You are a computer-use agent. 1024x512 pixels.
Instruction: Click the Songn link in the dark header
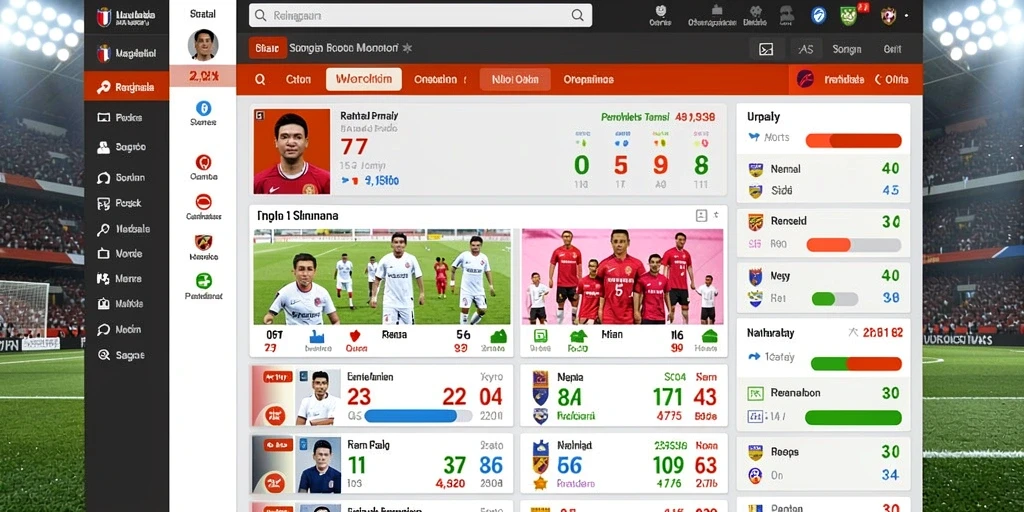point(846,49)
